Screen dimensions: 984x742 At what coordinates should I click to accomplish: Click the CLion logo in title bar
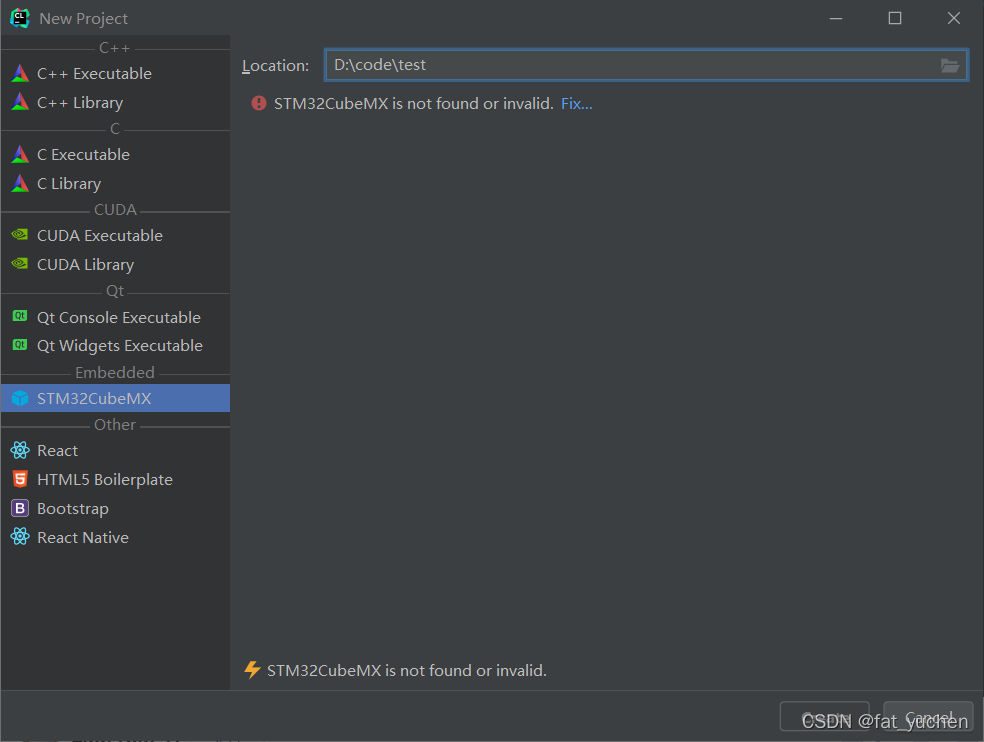(x=20, y=18)
